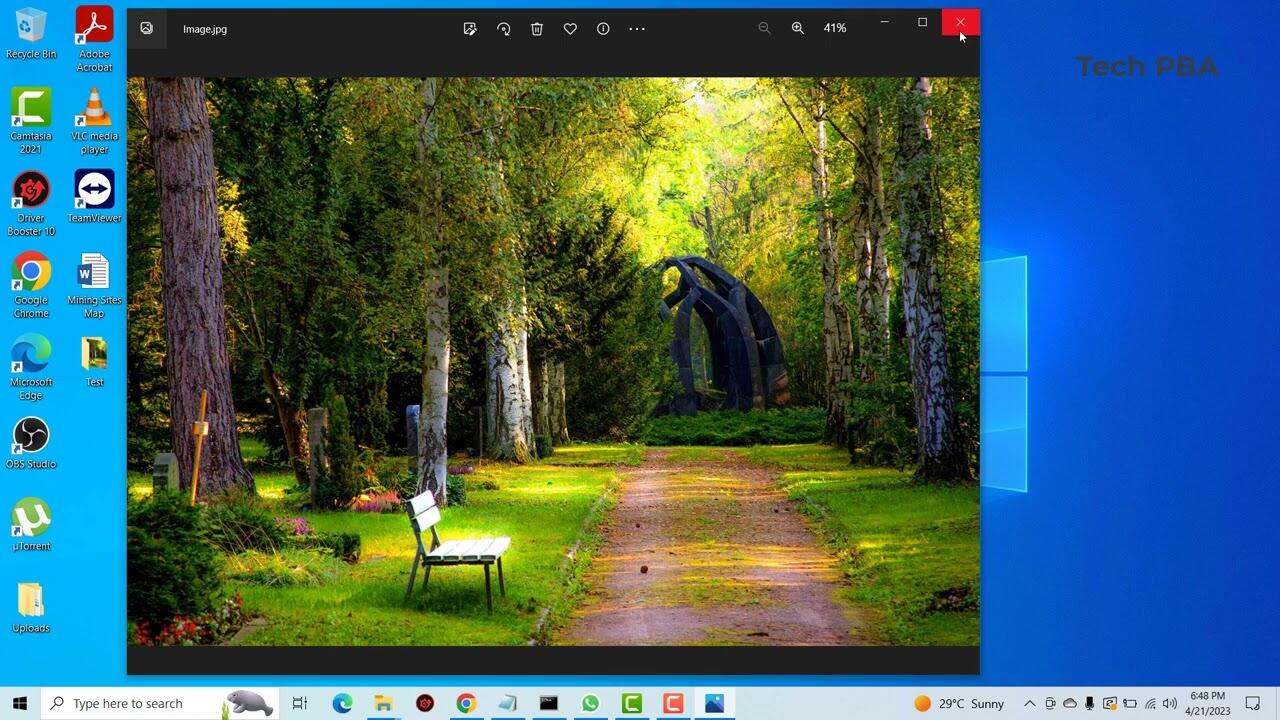The height and width of the screenshot is (720, 1280).
Task: Open the Windows Start menu
Action: tap(20, 704)
